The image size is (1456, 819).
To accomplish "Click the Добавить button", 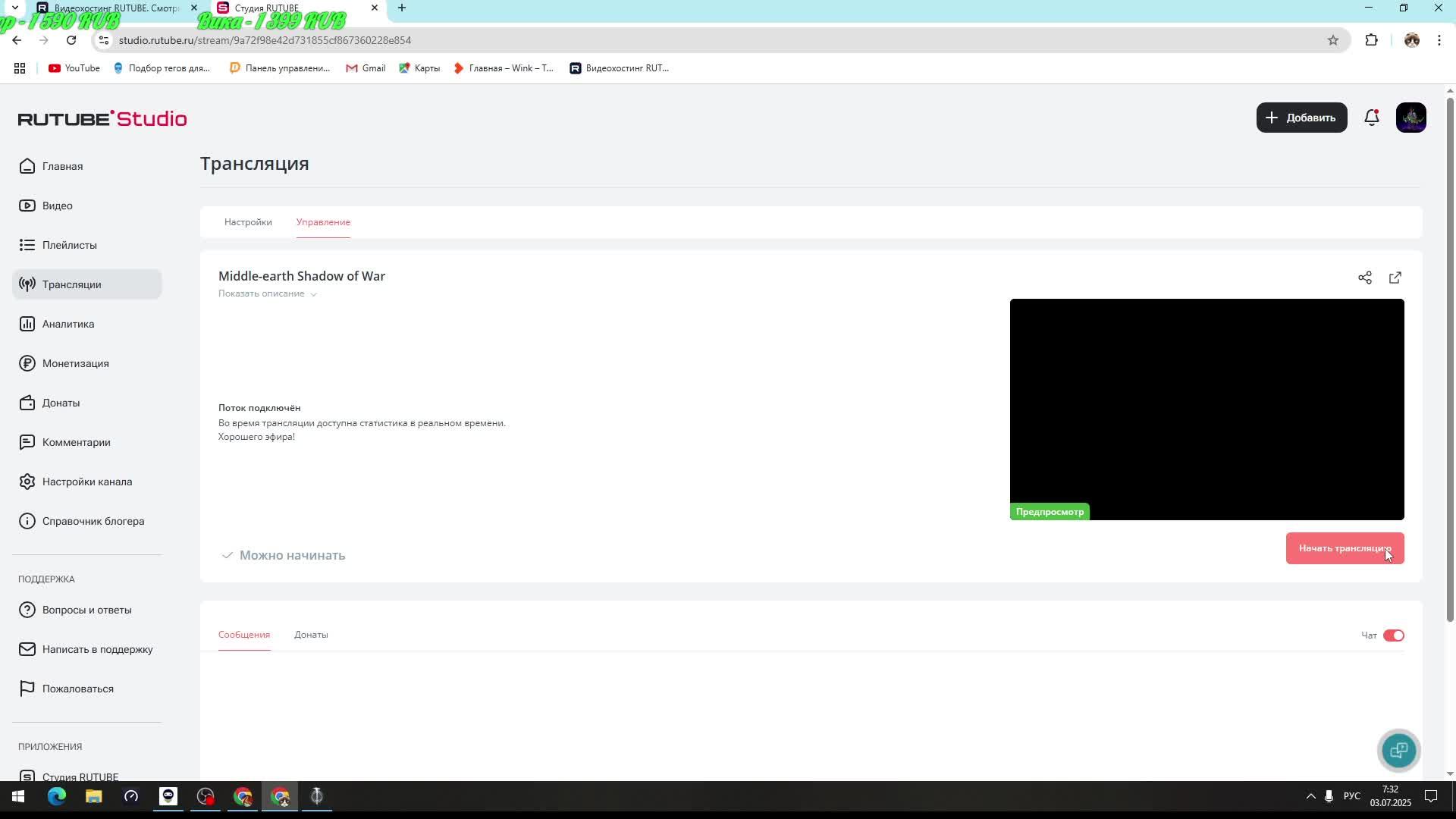I will (1301, 118).
